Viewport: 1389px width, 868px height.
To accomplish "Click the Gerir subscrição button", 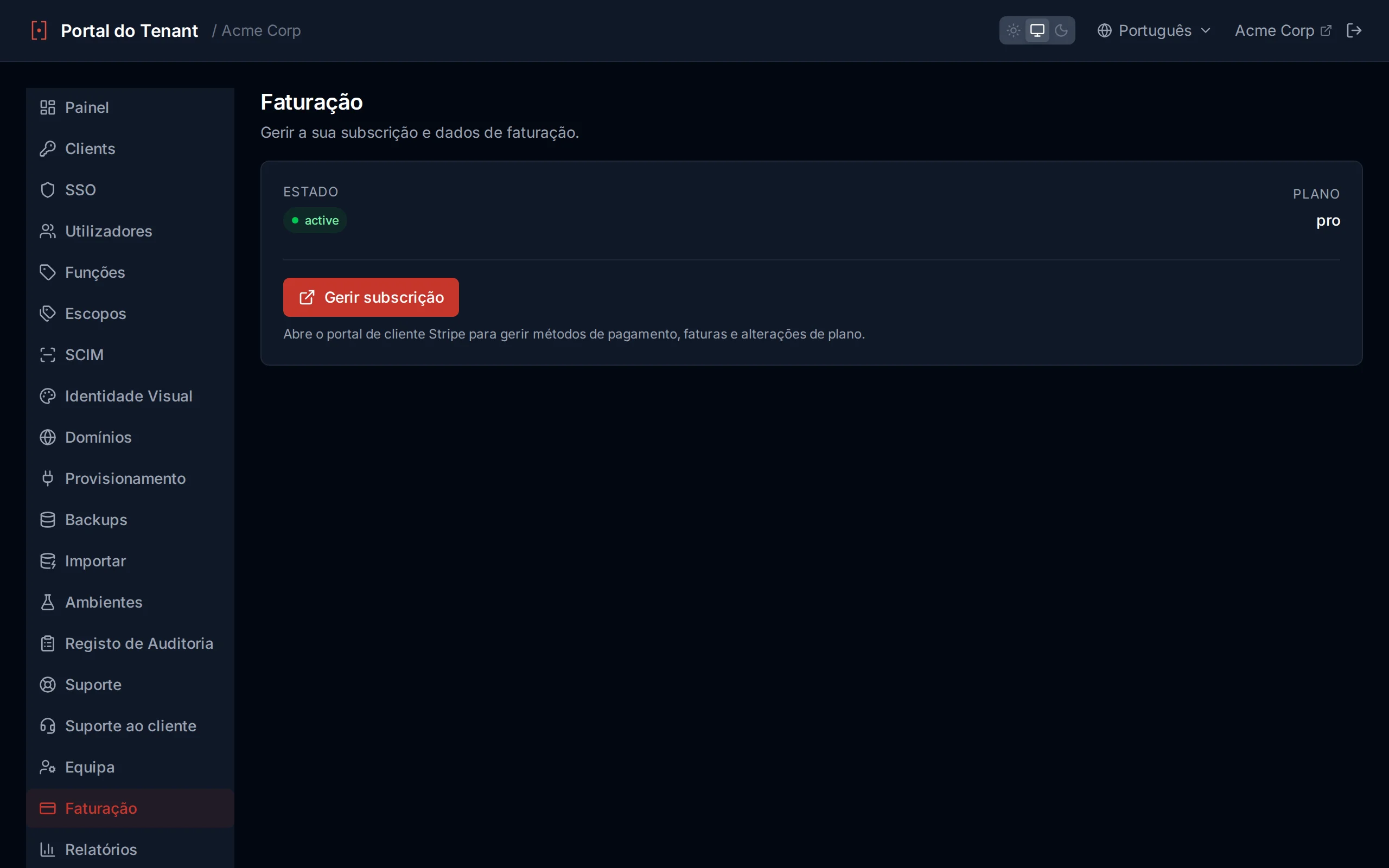I will pos(371,297).
